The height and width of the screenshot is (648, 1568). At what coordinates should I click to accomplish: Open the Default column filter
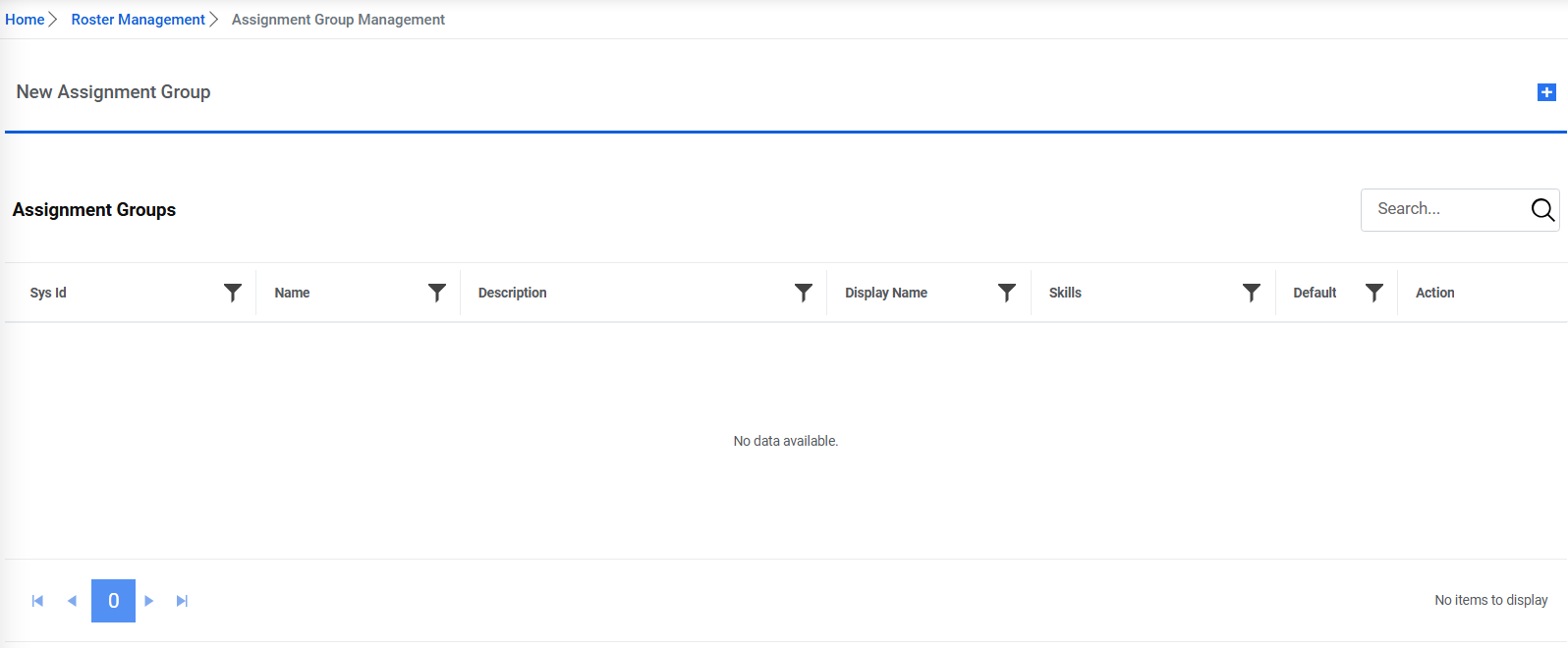[x=1374, y=293]
